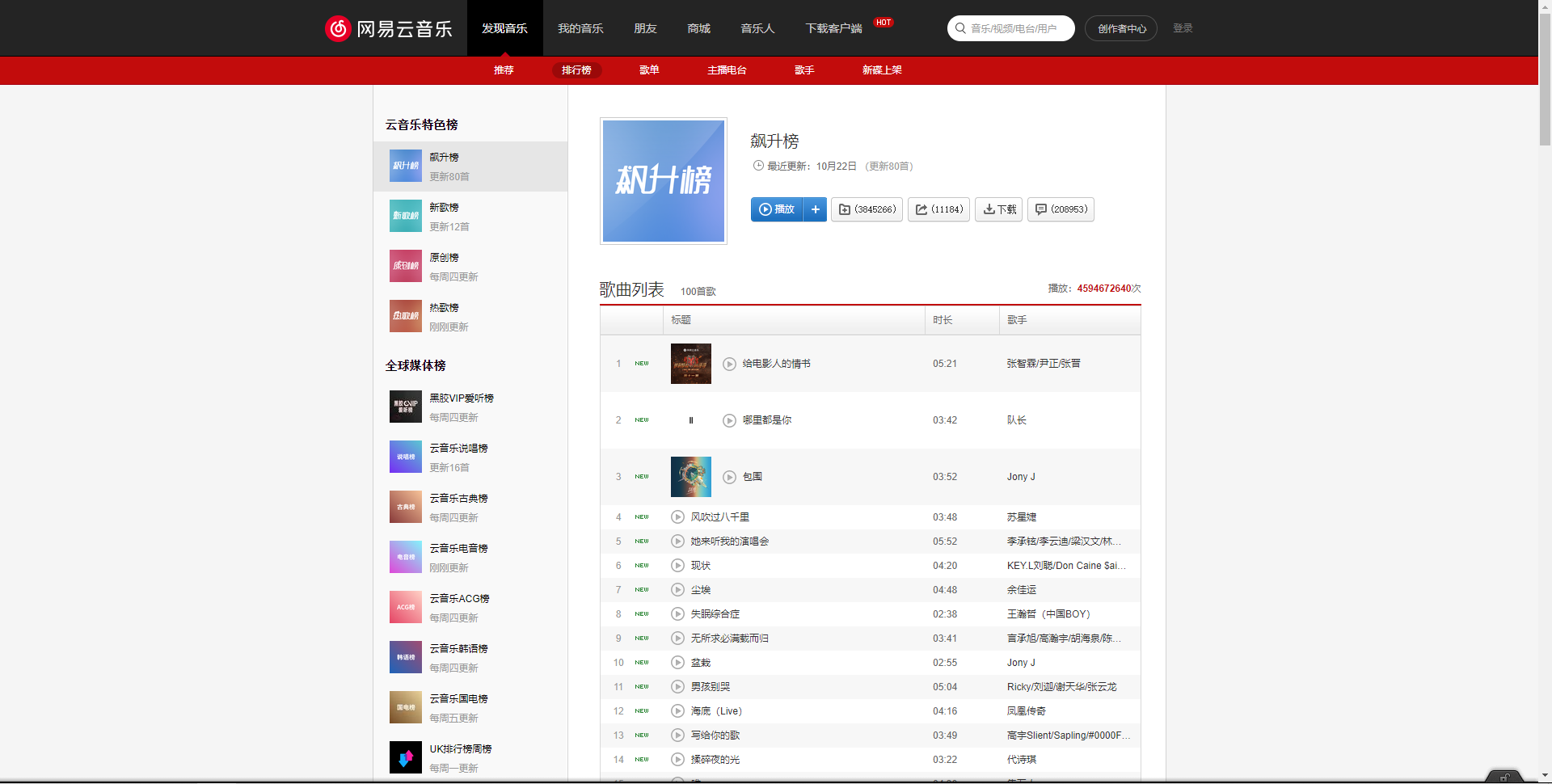Open UK排行榜周榜 chart in sidebar

[470, 758]
